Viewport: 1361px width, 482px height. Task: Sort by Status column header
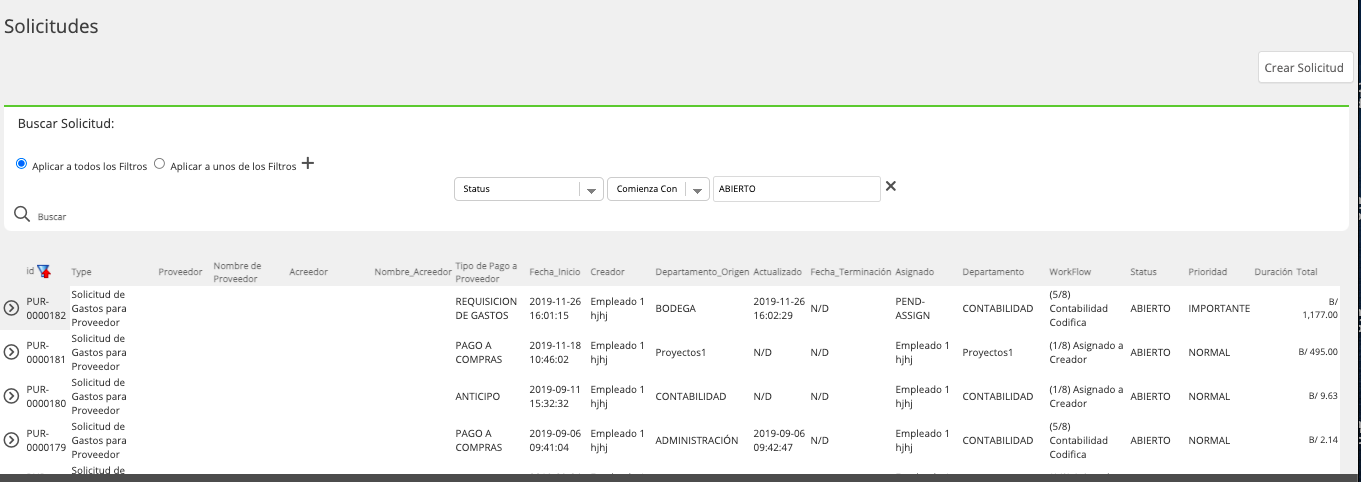pyautogui.click(x=1143, y=272)
